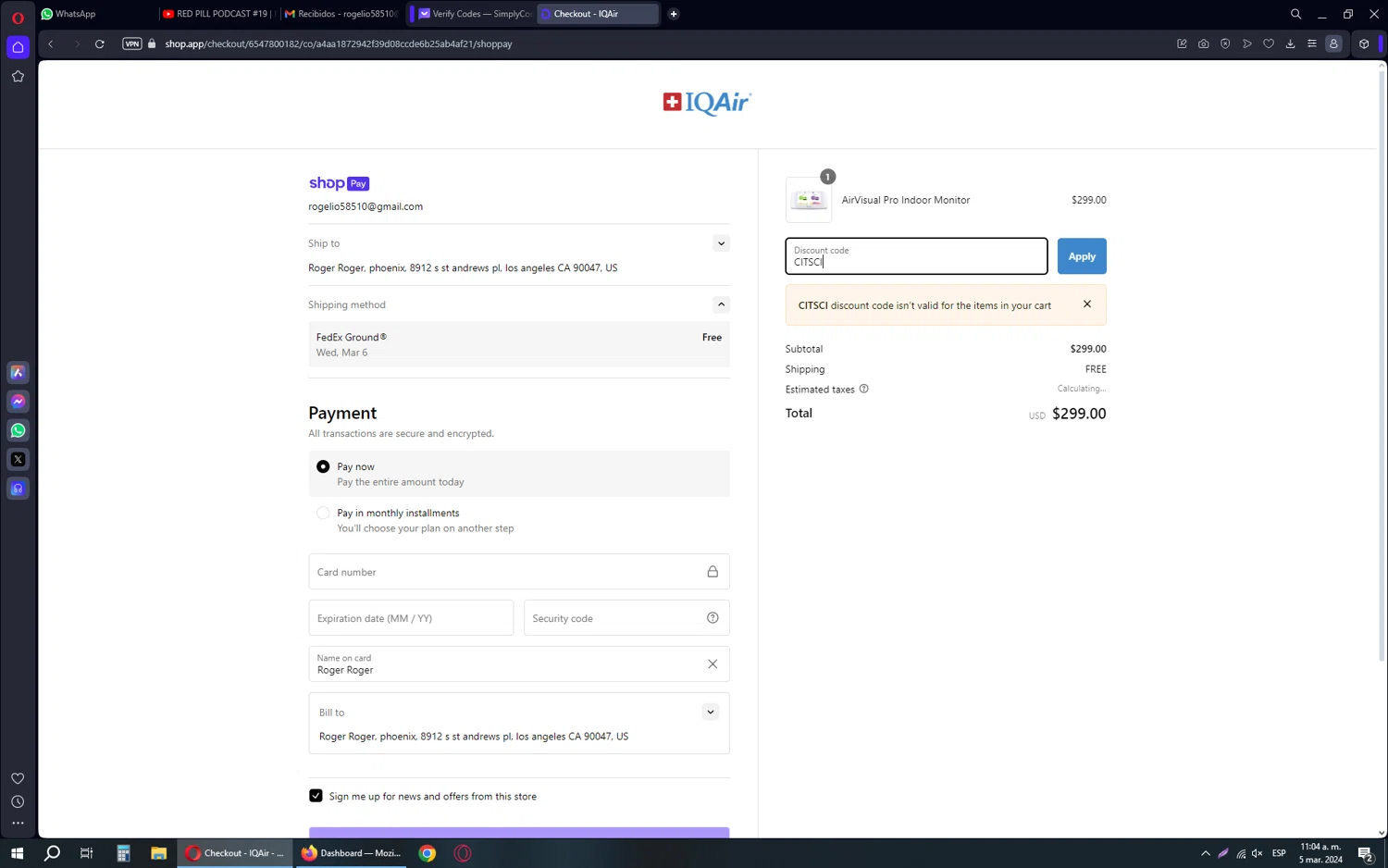Open Messenger in the Opera sidebar
Viewport: 1388px width, 868px height.
(x=18, y=402)
